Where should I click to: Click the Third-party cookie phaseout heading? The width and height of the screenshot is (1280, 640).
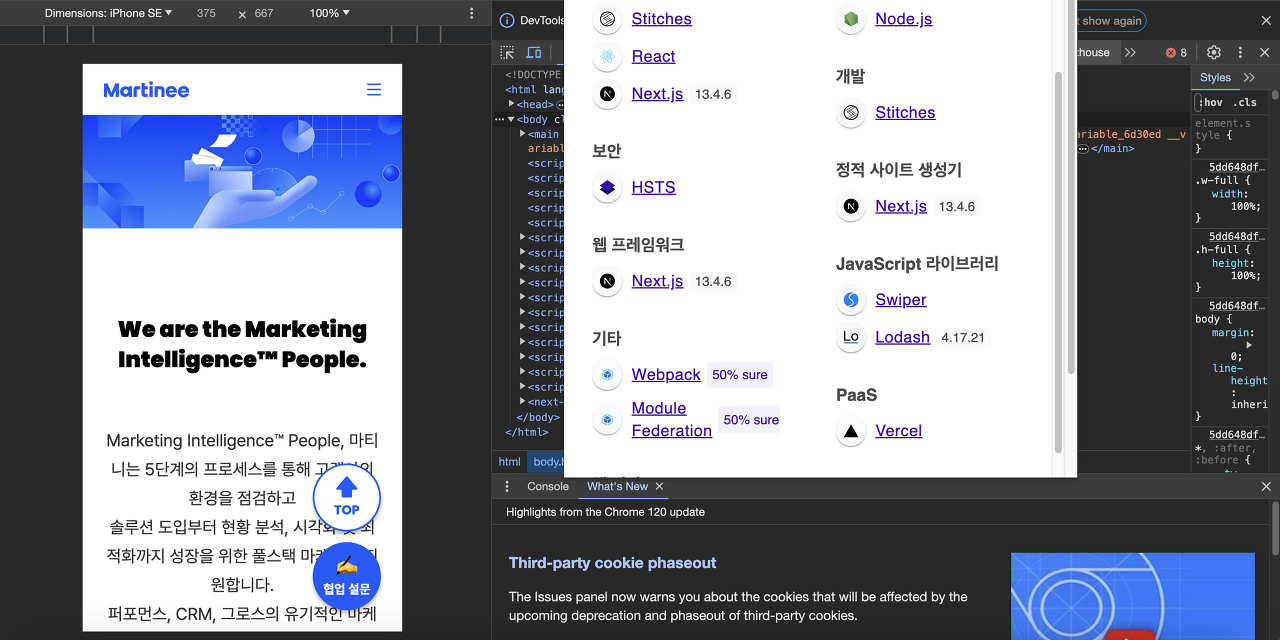(x=613, y=563)
